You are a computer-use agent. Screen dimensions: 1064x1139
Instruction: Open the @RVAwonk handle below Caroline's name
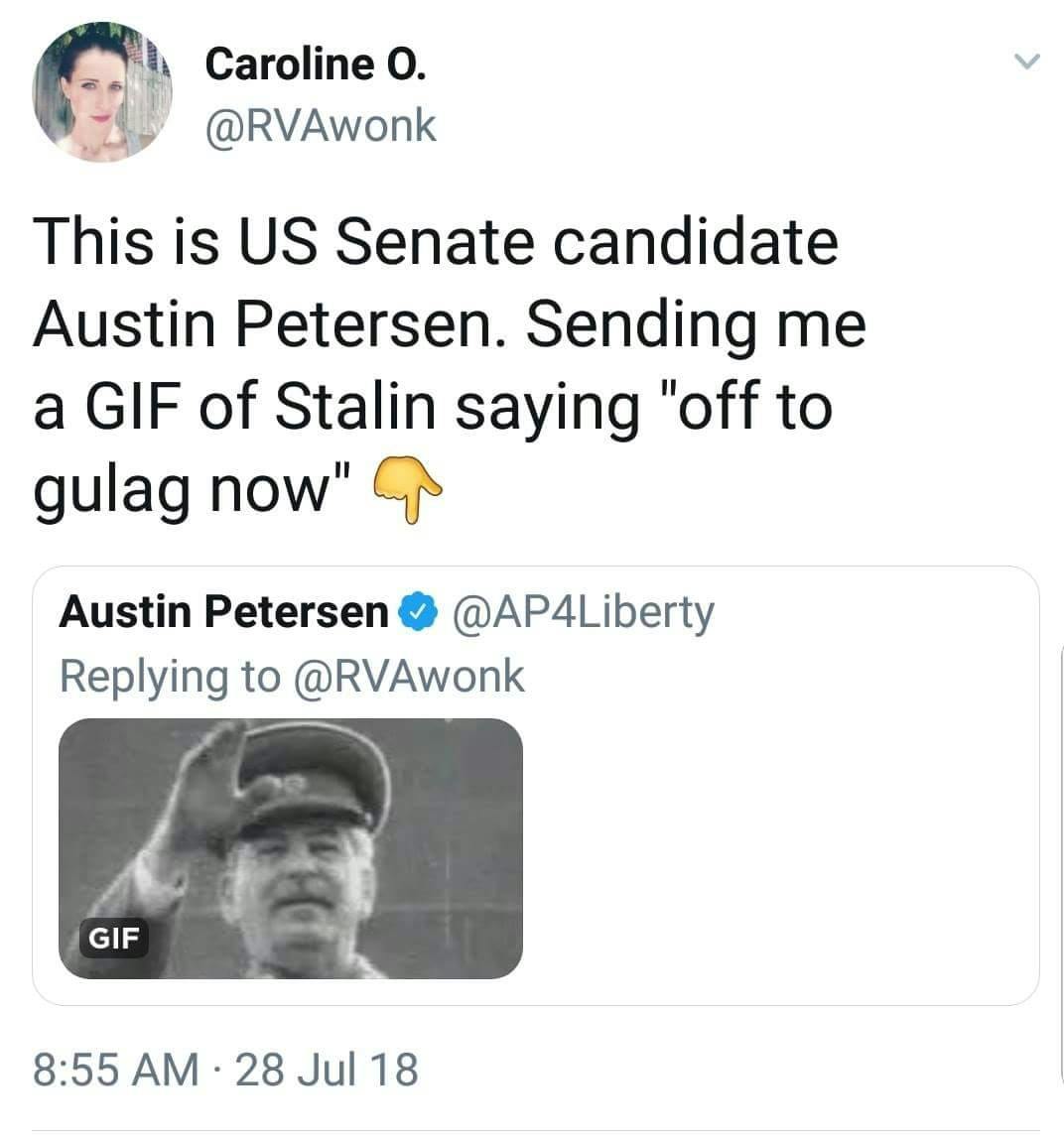tap(320, 125)
